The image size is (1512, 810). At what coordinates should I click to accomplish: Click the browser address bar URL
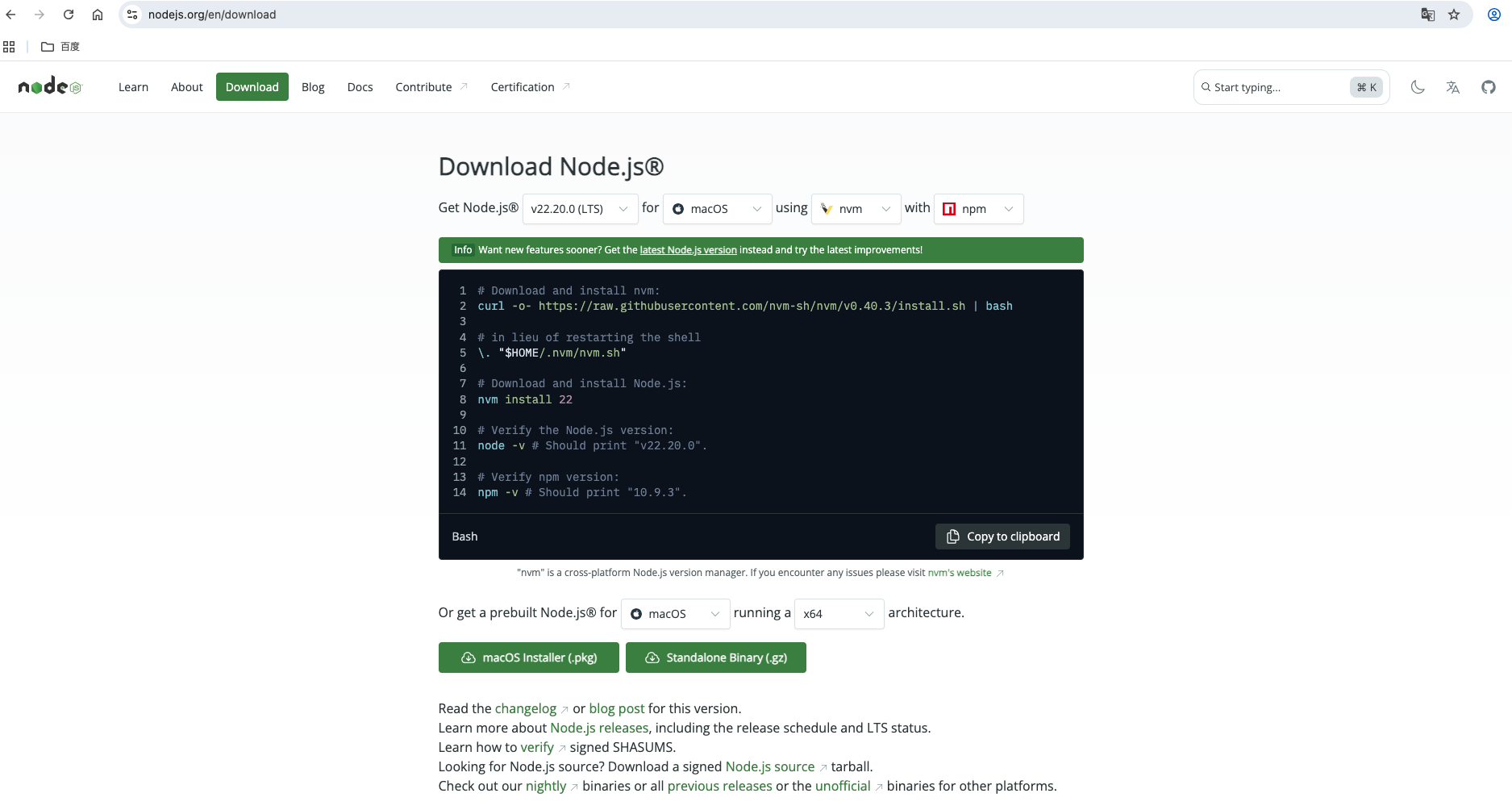click(x=212, y=15)
